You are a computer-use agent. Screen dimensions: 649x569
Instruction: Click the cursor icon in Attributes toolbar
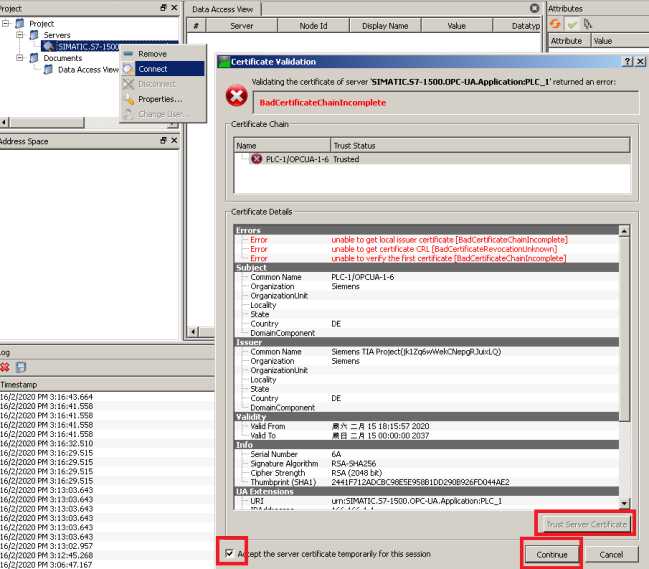(x=587, y=24)
